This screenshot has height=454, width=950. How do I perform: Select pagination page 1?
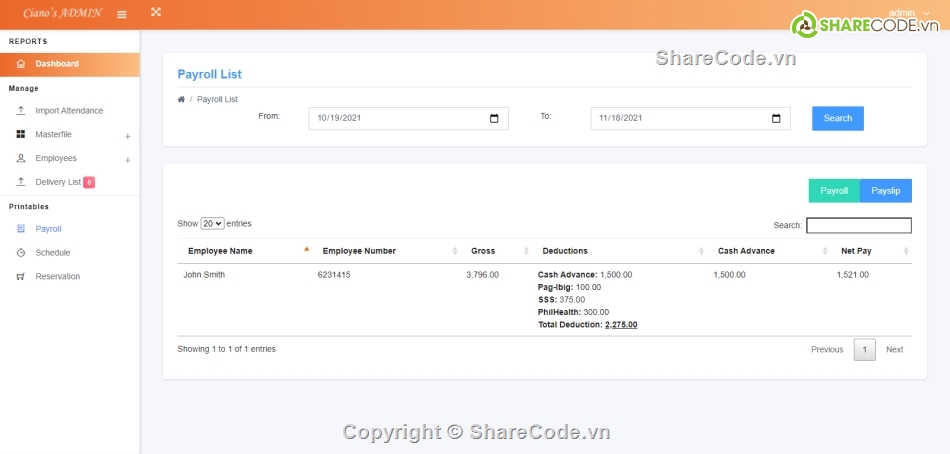[865, 350]
